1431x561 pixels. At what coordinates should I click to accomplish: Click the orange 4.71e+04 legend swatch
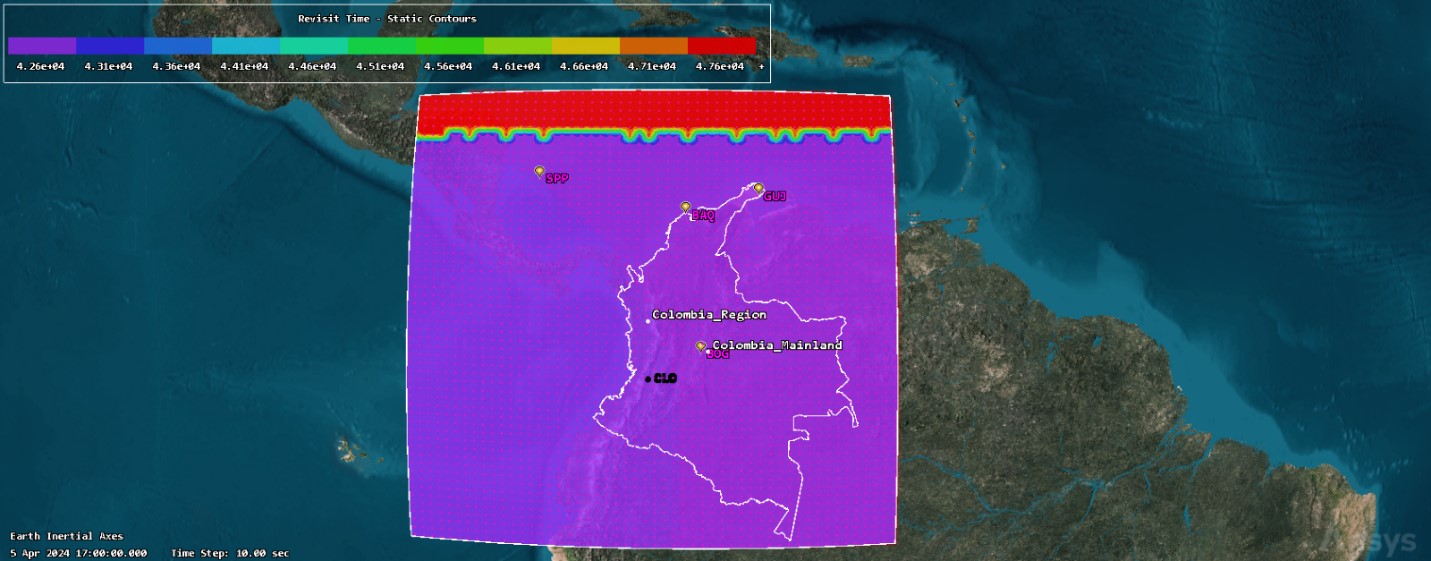coord(654,46)
